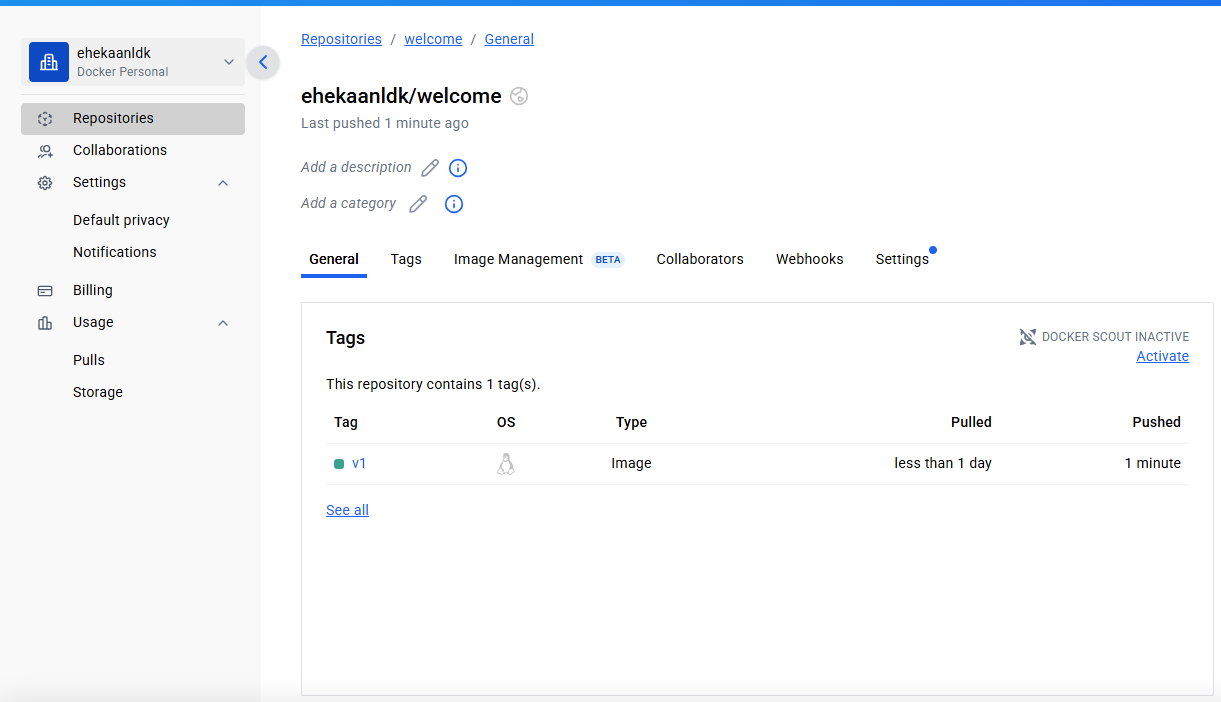The image size is (1221, 702).
Task: Click the Usage chart icon
Action: 45,322
